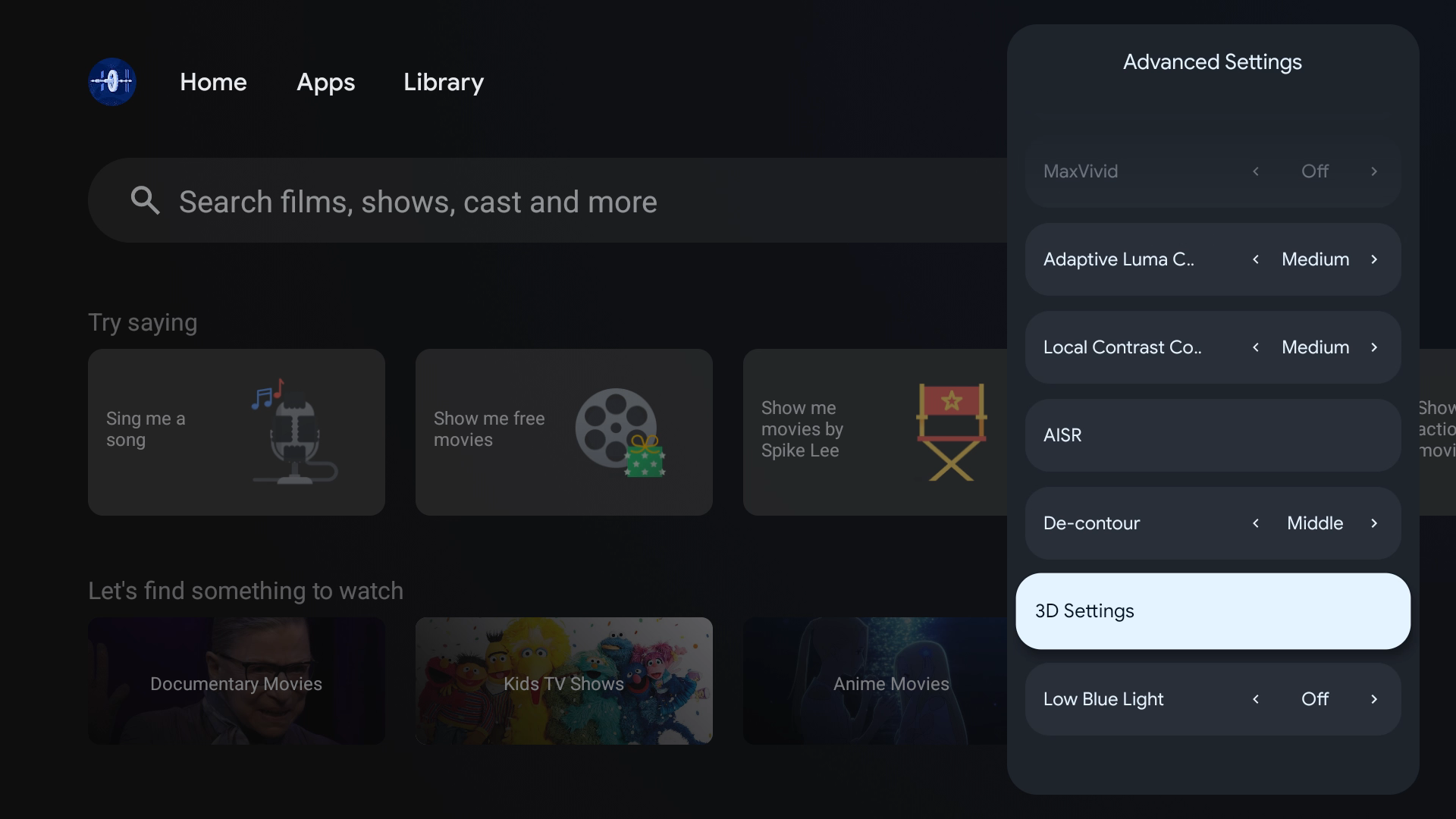Open the Home tab
Screen dimensions: 1456x819
tap(213, 82)
